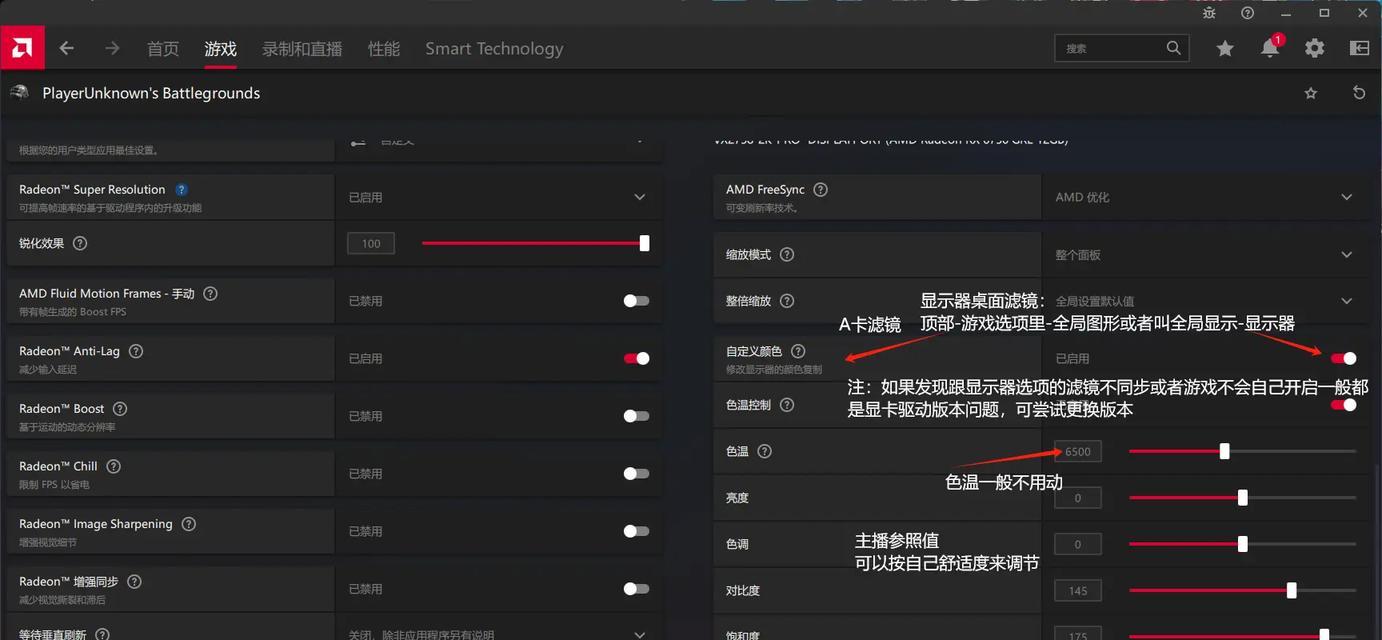Viewport: 1382px width, 640px height.
Task: Open help icon for 色温控制
Action: tap(787, 405)
